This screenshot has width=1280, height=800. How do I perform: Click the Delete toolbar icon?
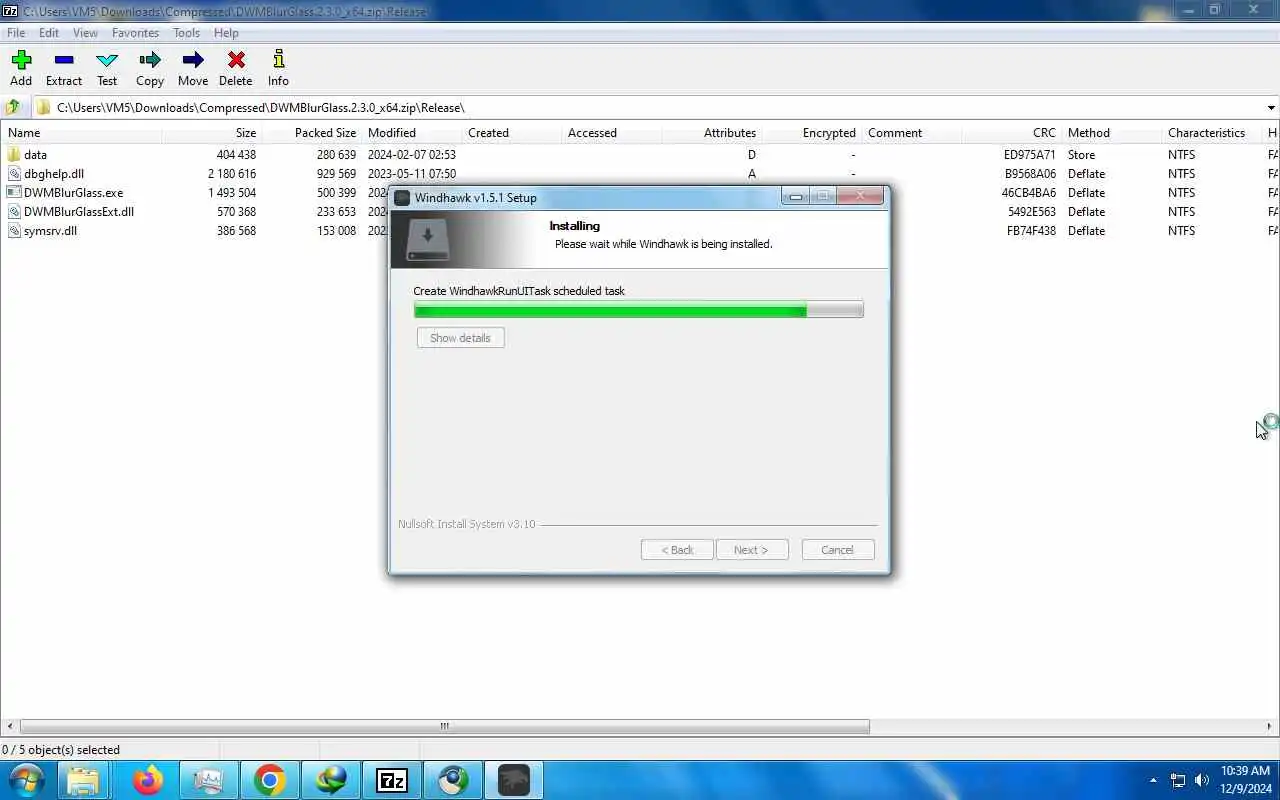tap(236, 69)
